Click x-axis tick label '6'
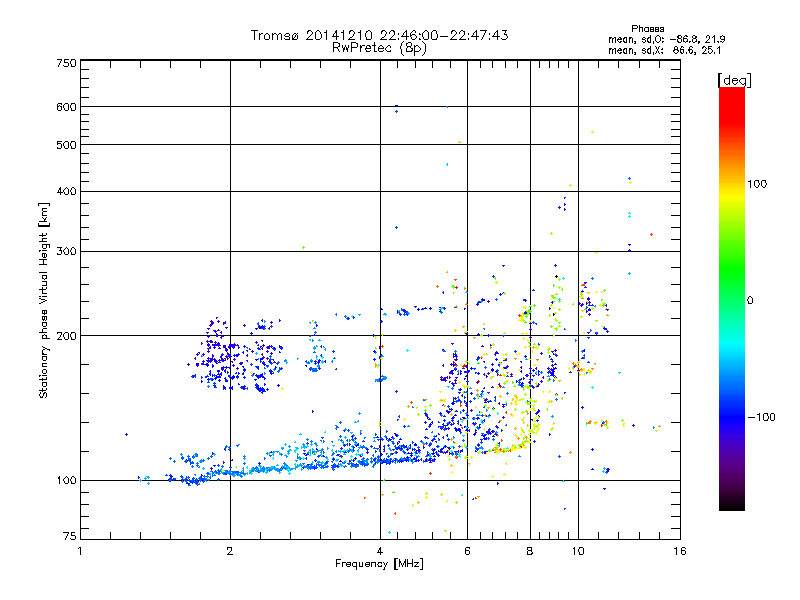Image resolution: width=800 pixels, height=600 pixels. pyautogui.click(x=467, y=551)
